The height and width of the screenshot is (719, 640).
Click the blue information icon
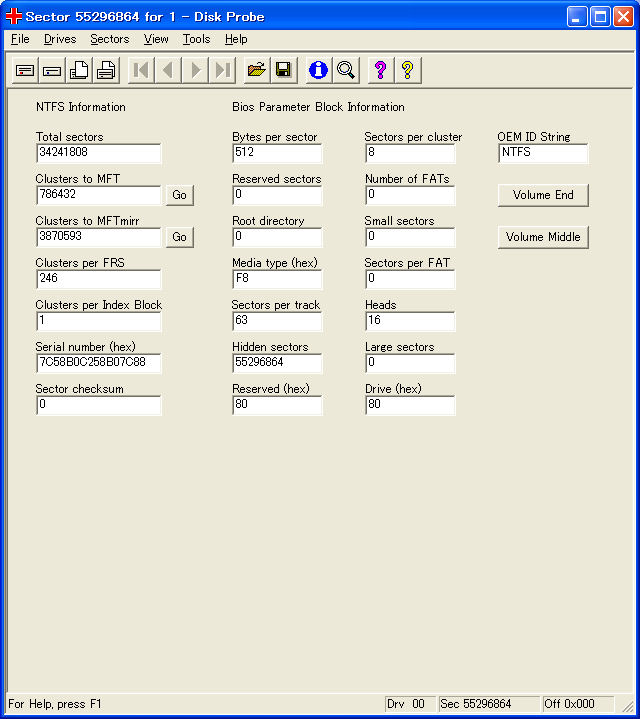(x=319, y=71)
